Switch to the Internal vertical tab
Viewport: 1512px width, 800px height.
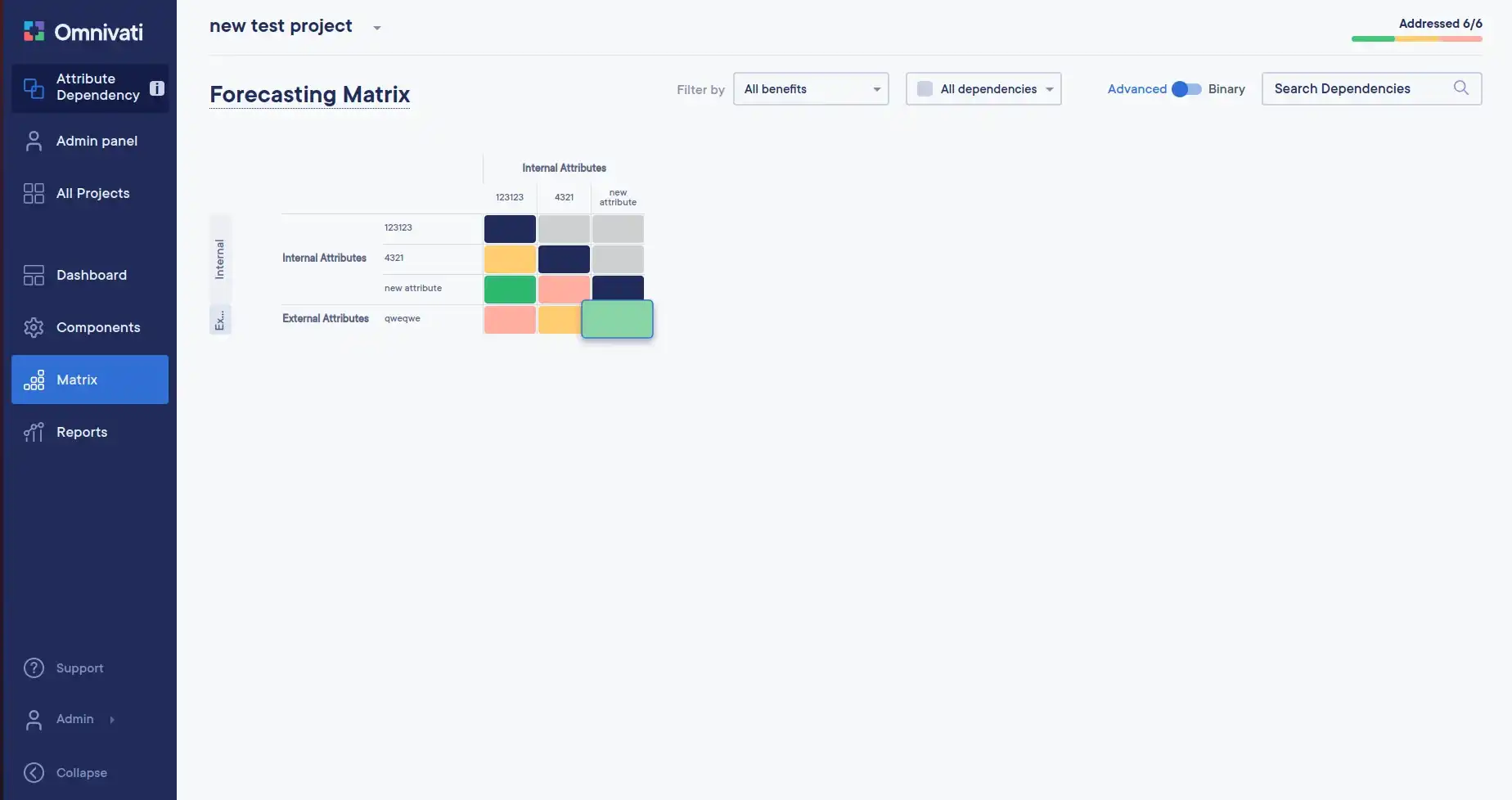click(x=220, y=259)
